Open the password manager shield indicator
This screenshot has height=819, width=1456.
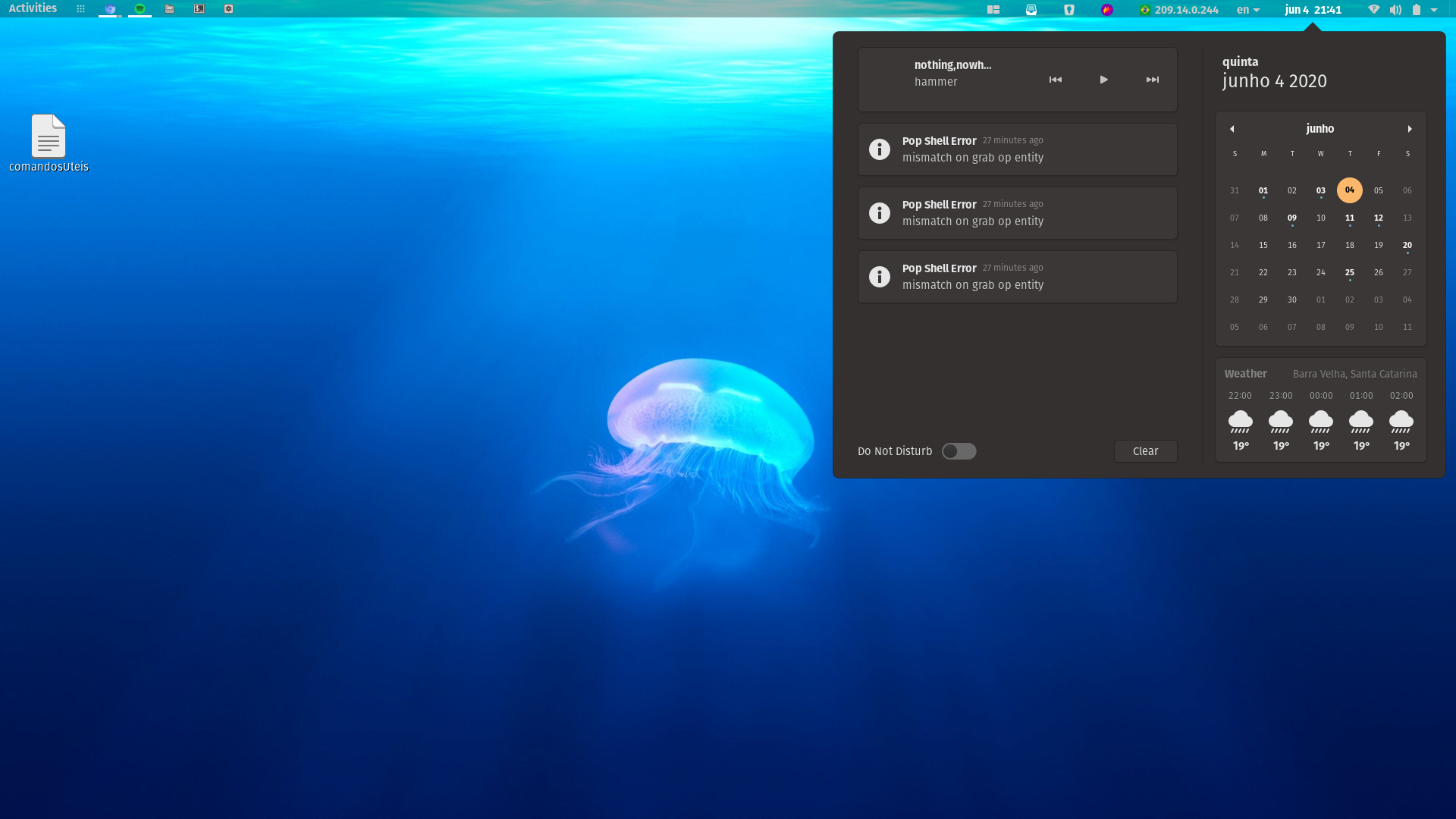pyautogui.click(x=1069, y=10)
